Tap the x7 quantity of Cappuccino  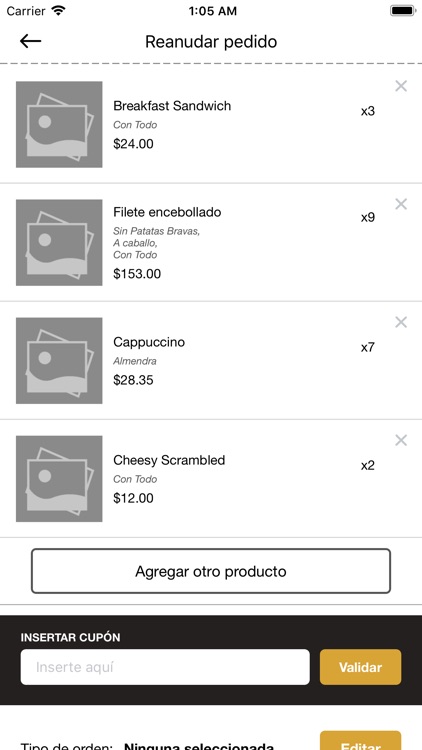pos(368,347)
